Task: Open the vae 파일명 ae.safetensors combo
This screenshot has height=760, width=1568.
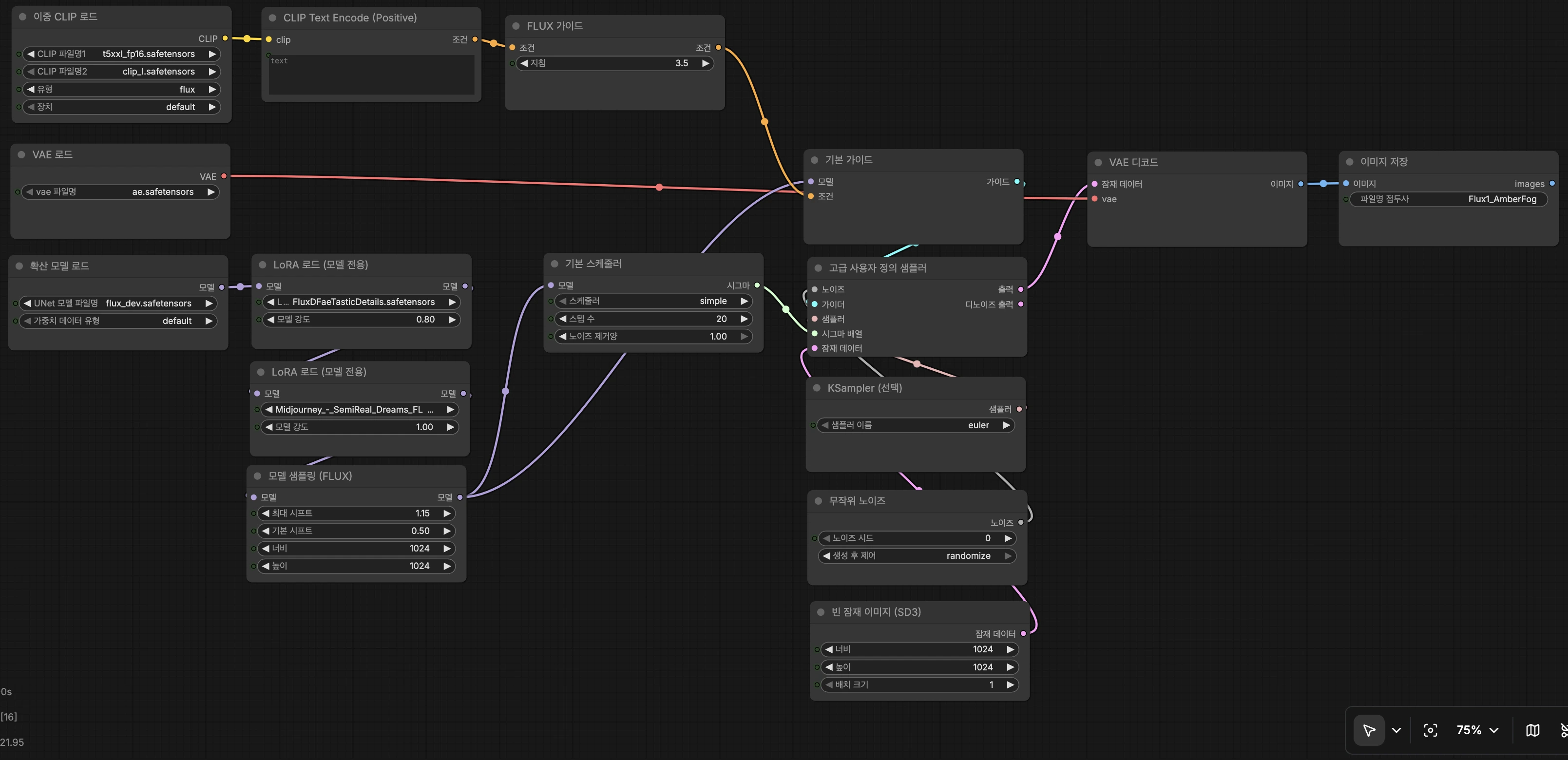Action: click(120, 191)
